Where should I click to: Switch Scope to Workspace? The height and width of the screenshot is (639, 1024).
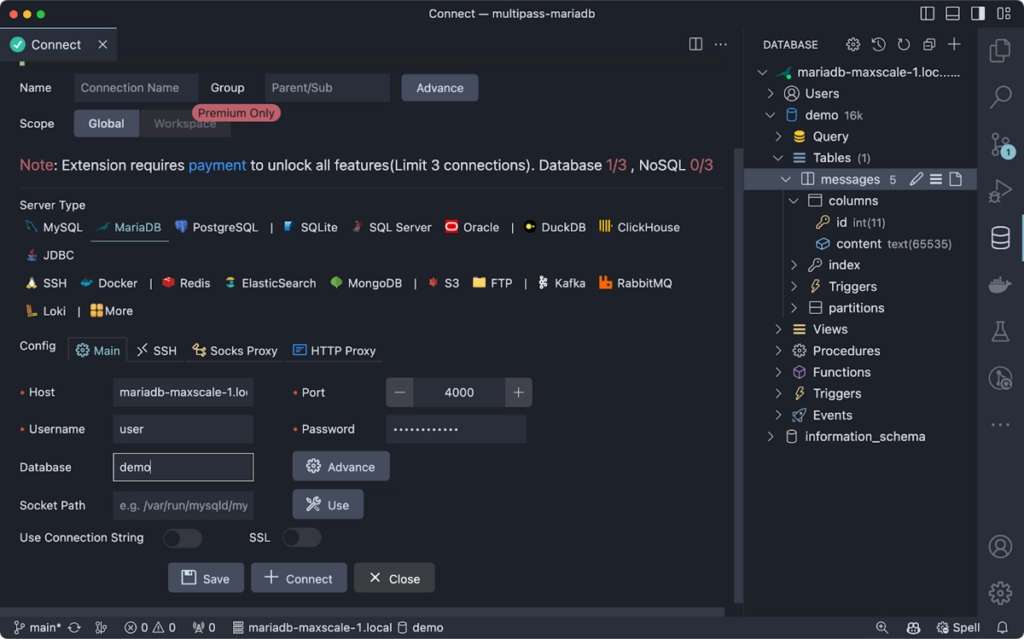(185, 123)
